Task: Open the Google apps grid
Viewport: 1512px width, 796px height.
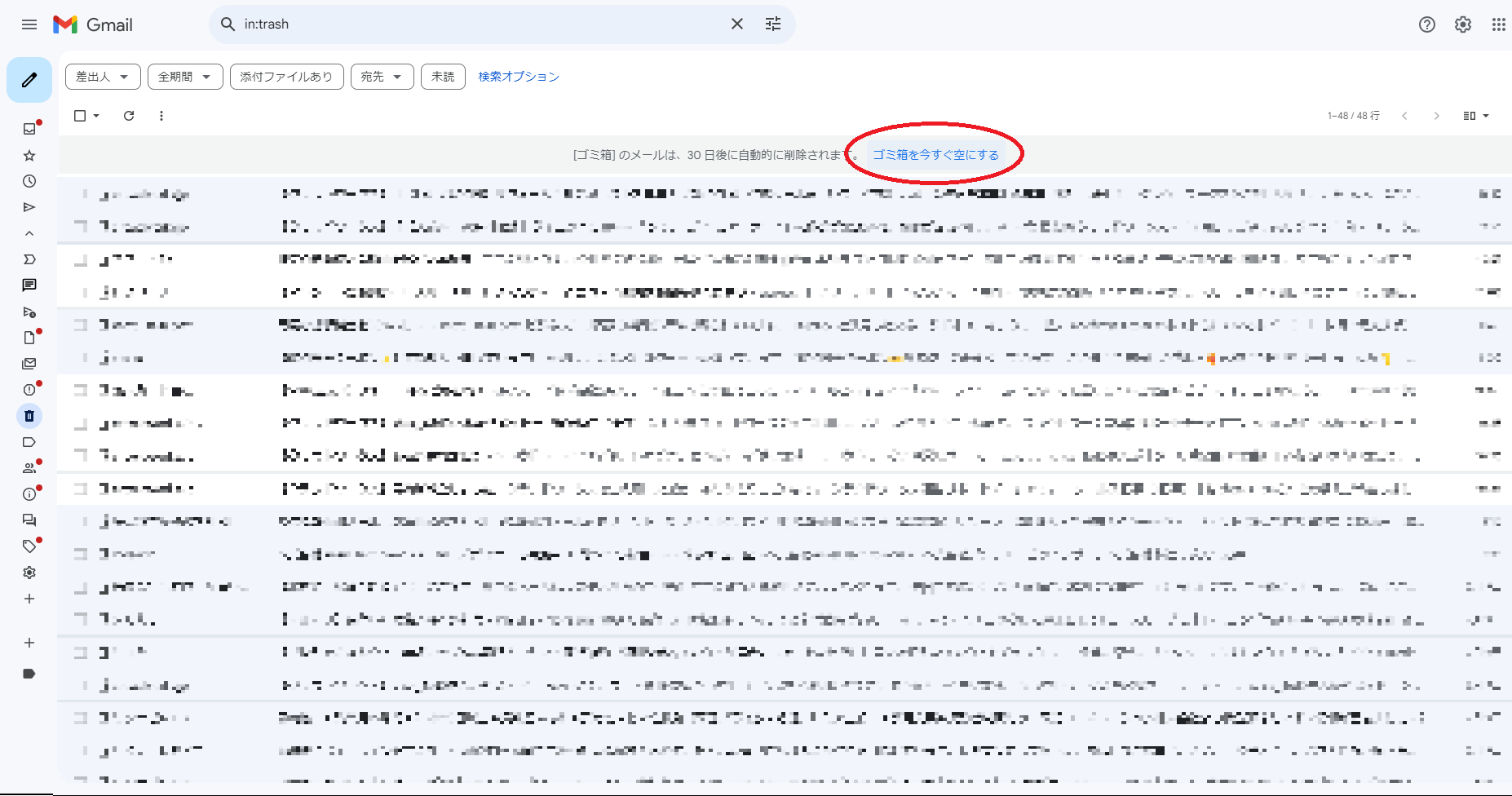Action: click(x=1498, y=24)
